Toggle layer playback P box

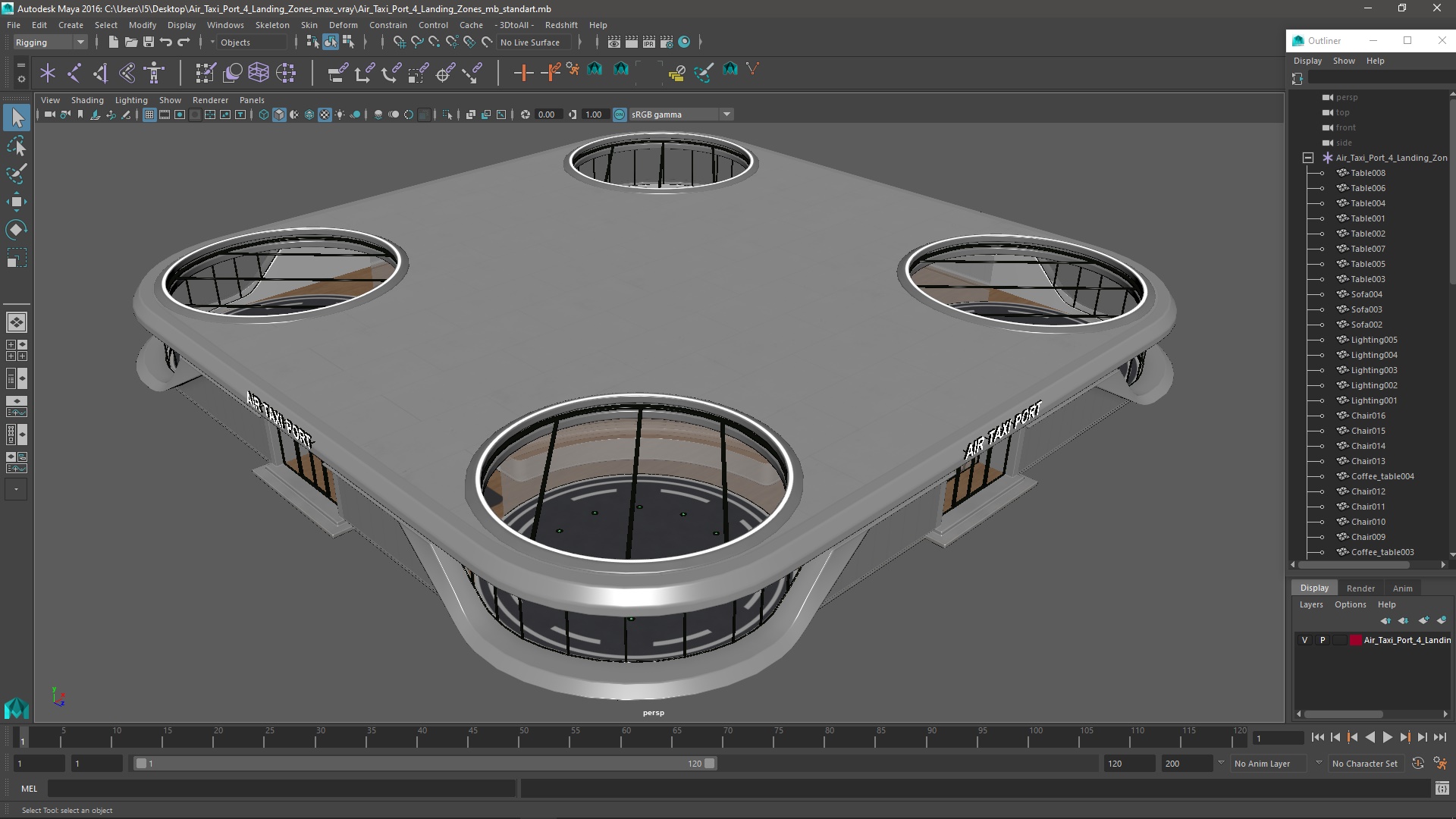[x=1323, y=640]
